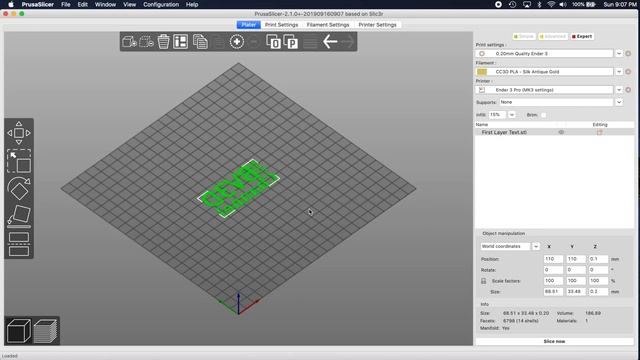
Task: Select the Place on face tool
Action: (19, 216)
